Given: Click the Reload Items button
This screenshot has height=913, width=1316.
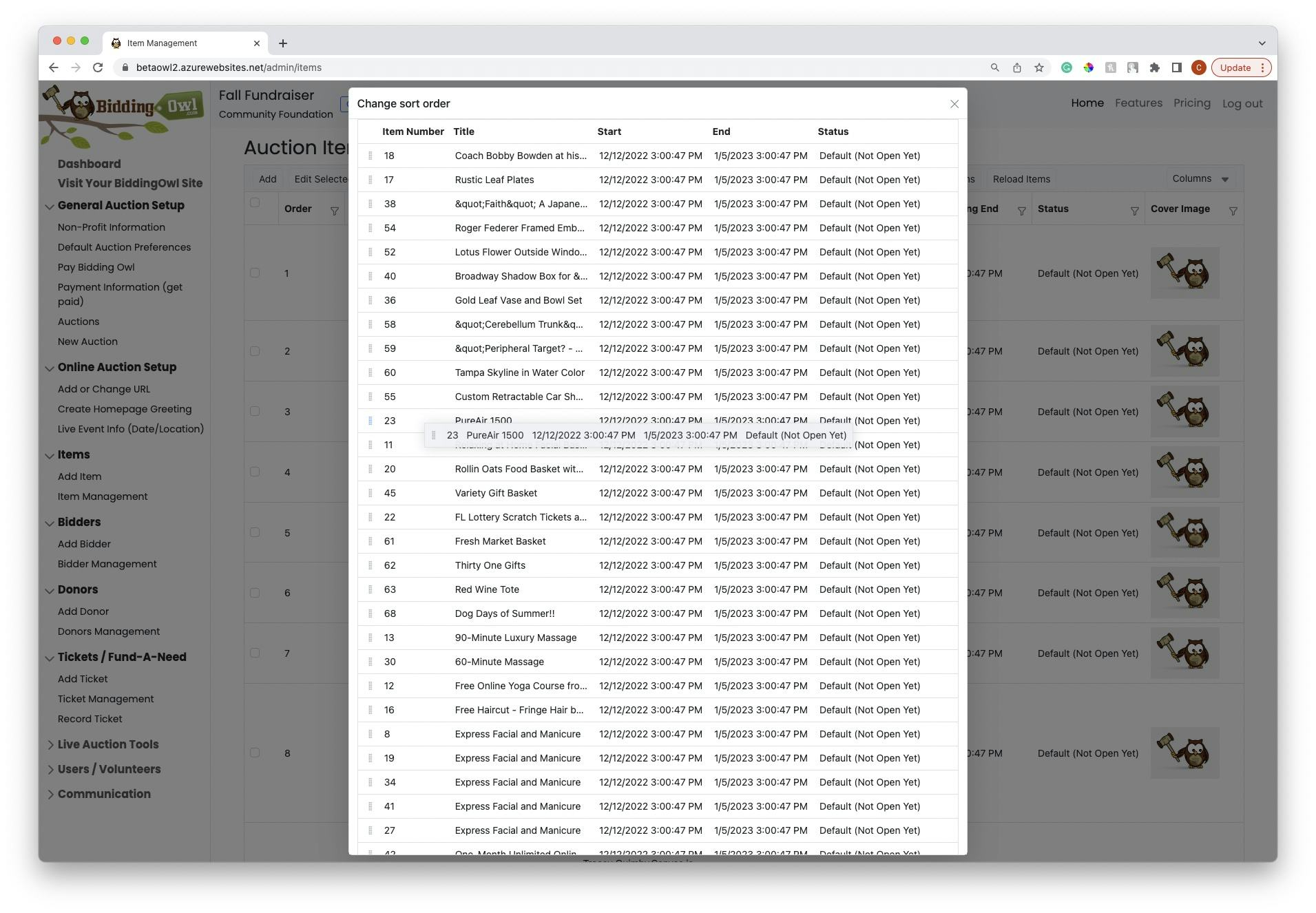Looking at the screenshot, I should [x=1021, y=179].
